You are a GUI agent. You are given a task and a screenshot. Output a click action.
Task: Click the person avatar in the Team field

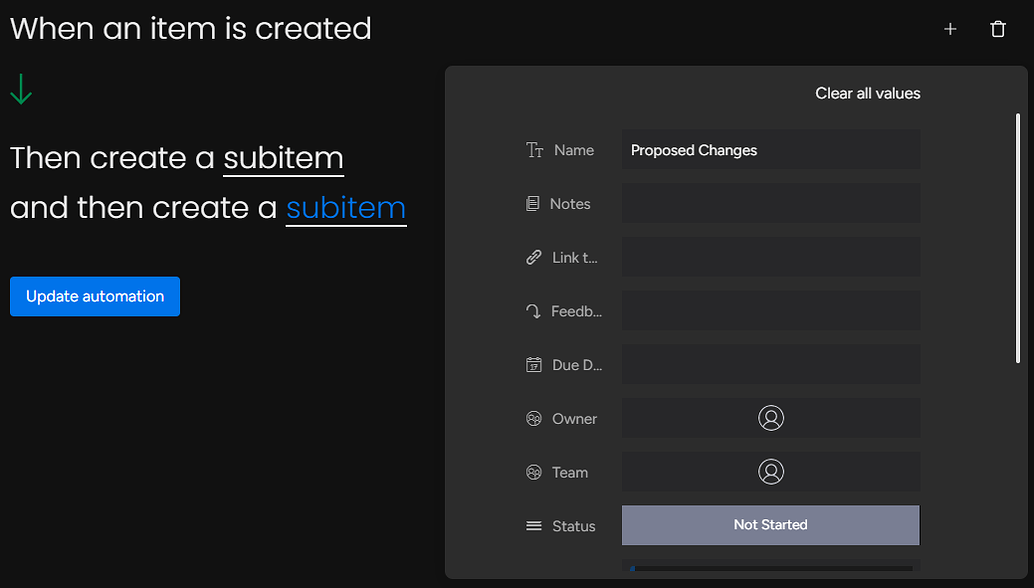[x=770, y=471]
